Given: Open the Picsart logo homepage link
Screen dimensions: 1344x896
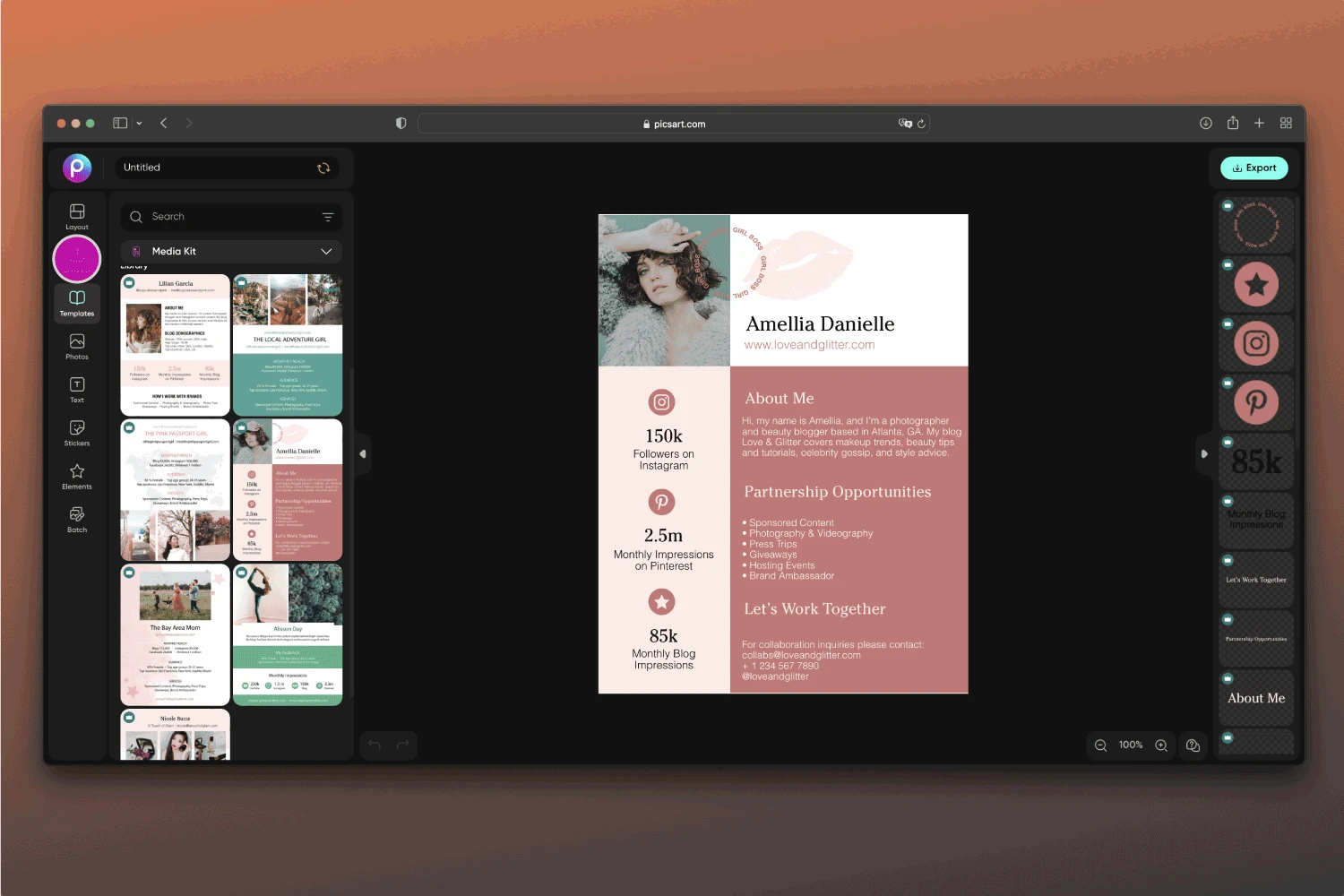Looking at the screenshot, I should [x=77, y=168].
